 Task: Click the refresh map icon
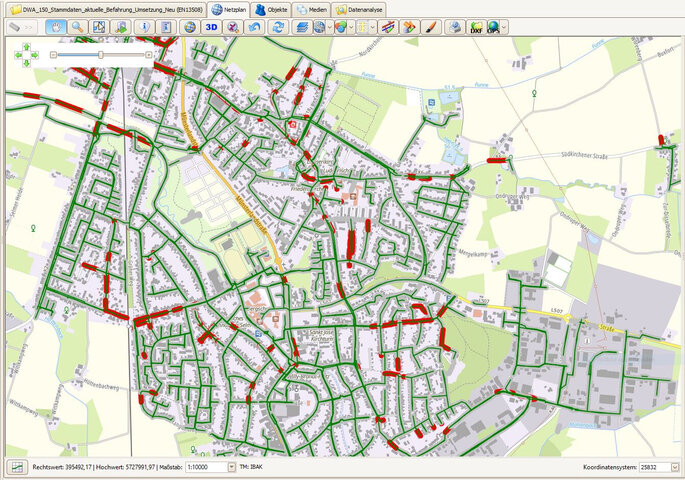pyautogui.click(x=278, y=27)
